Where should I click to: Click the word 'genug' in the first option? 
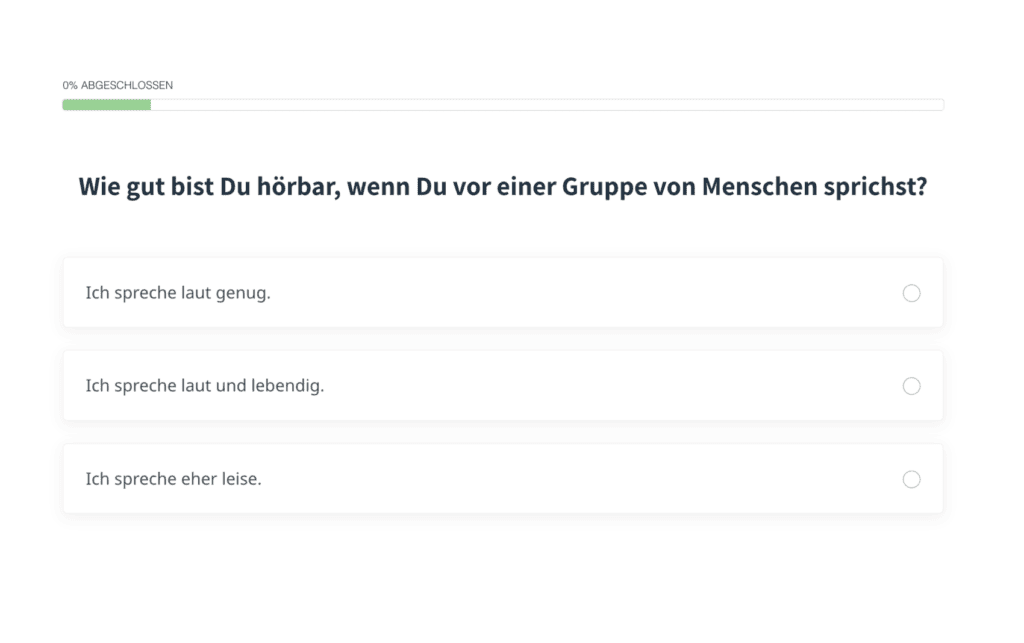point(242,294)
